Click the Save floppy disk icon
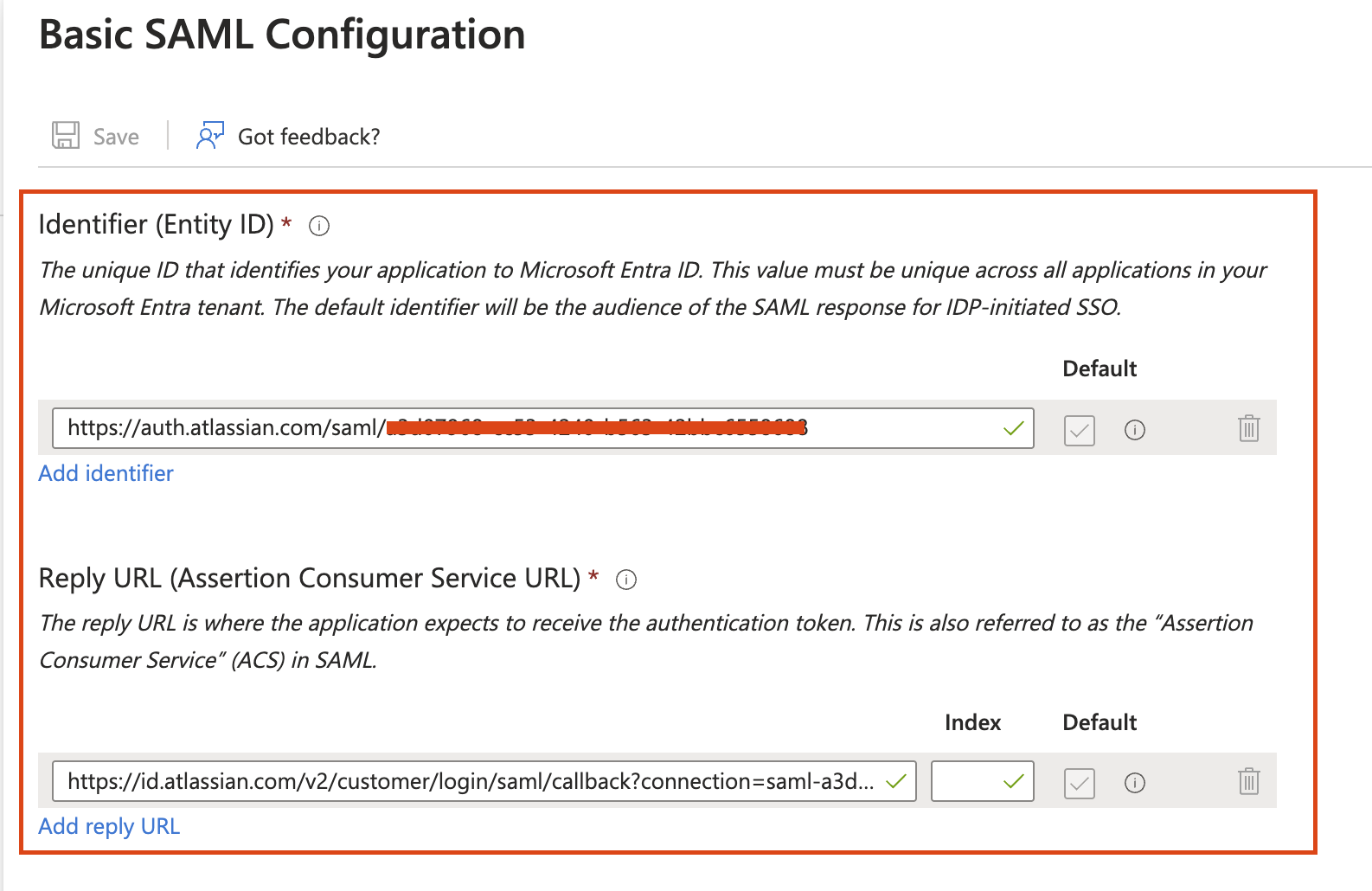 [x=66, y=136]
